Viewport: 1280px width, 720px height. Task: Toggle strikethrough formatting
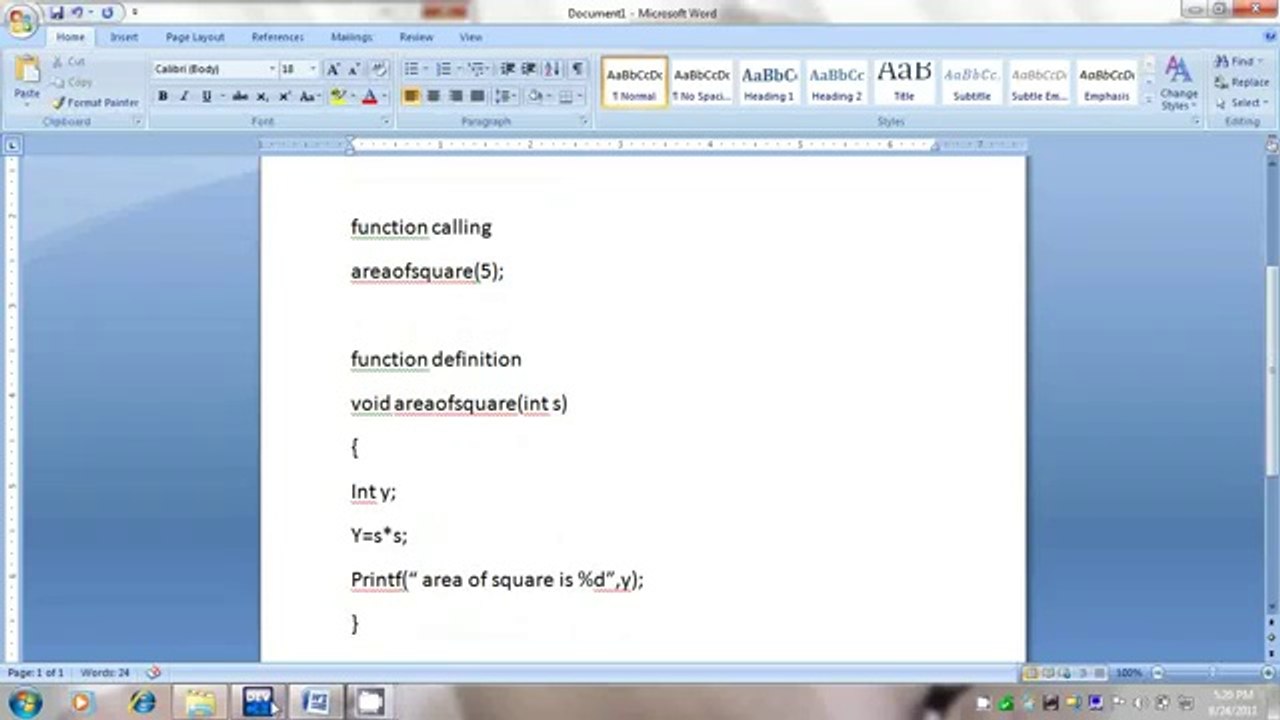pyautogui.click(x=240, y=96)
